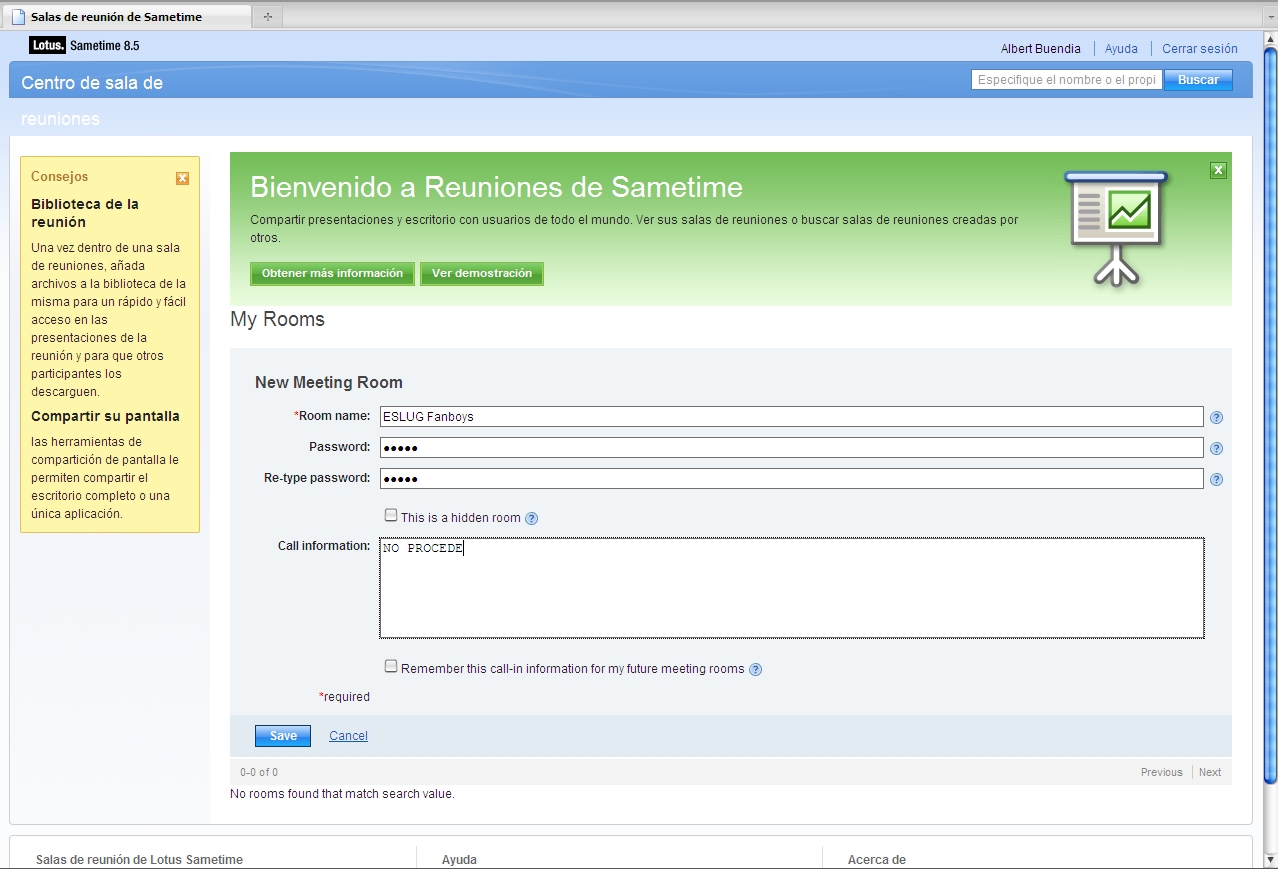Image resolution: width=1278 pixels, height=869 pixels.
Task: Enable This is a hidden room checkbox
Action: pos(391,516)
